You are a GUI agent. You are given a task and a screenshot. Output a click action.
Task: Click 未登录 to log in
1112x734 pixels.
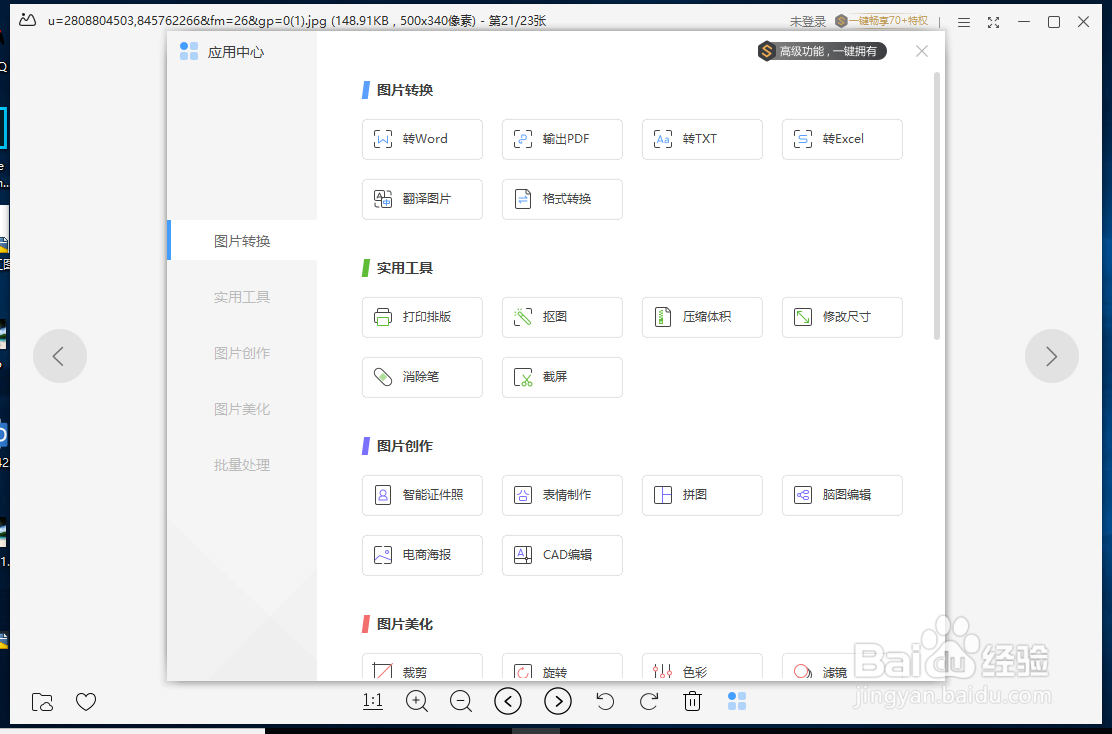[808, 22]
